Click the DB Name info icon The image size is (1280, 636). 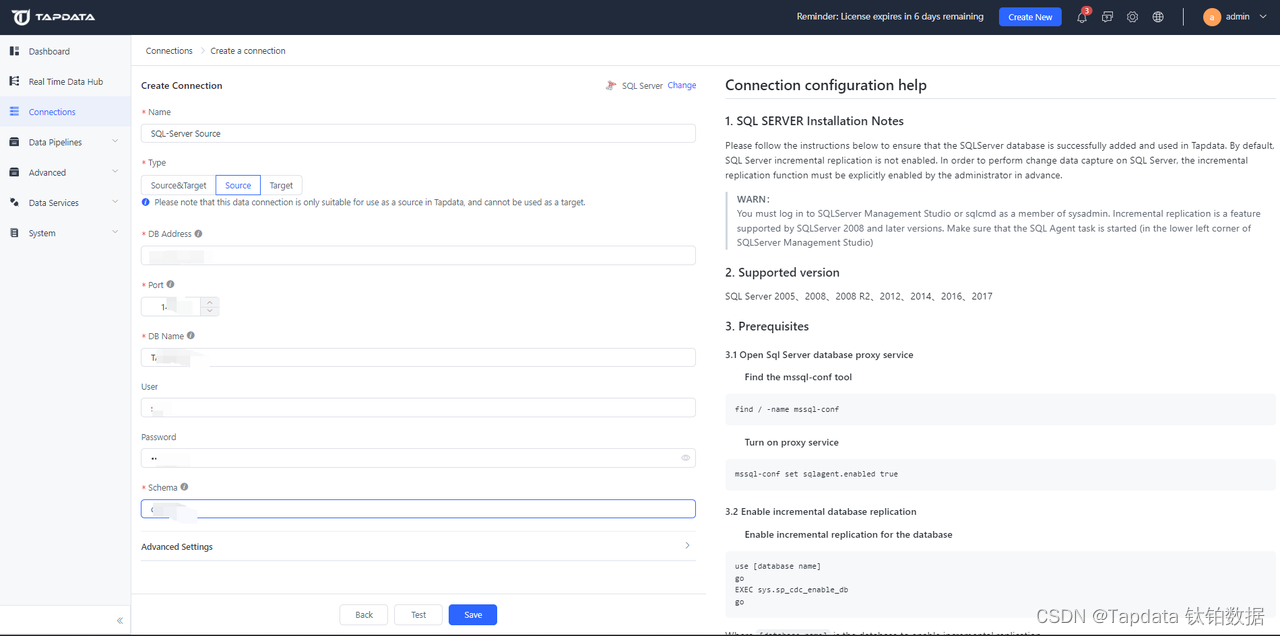(191, 336)
